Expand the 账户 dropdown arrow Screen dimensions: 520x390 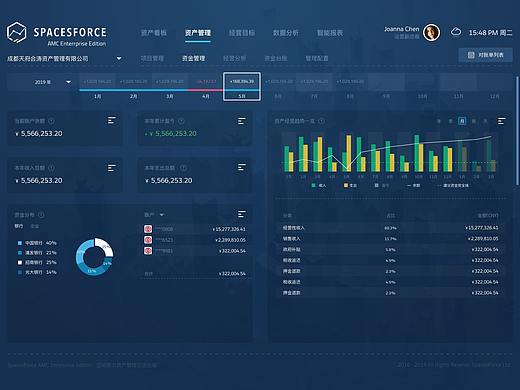pos(162,215)
